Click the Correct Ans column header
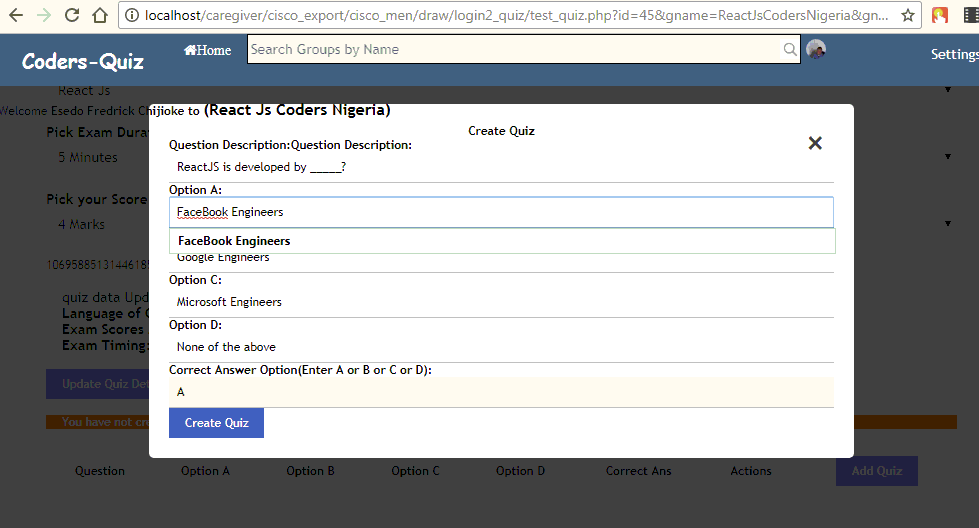Screen dimensions: 979x528 pyautogui.click(x=639, y=471)
